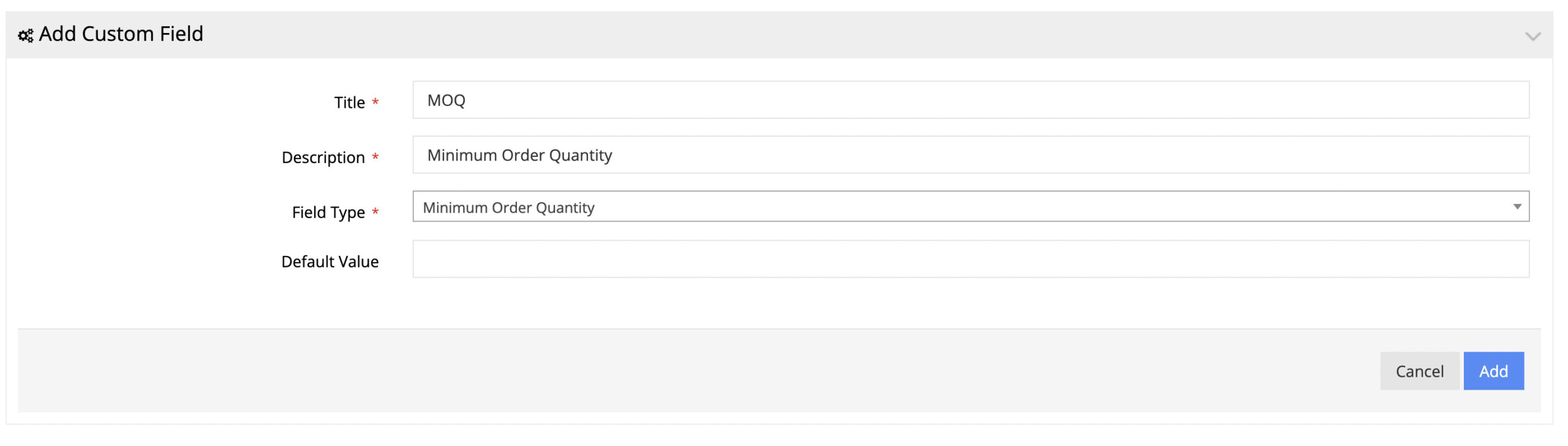Cancel adding the custom field

pos(1419,371)
